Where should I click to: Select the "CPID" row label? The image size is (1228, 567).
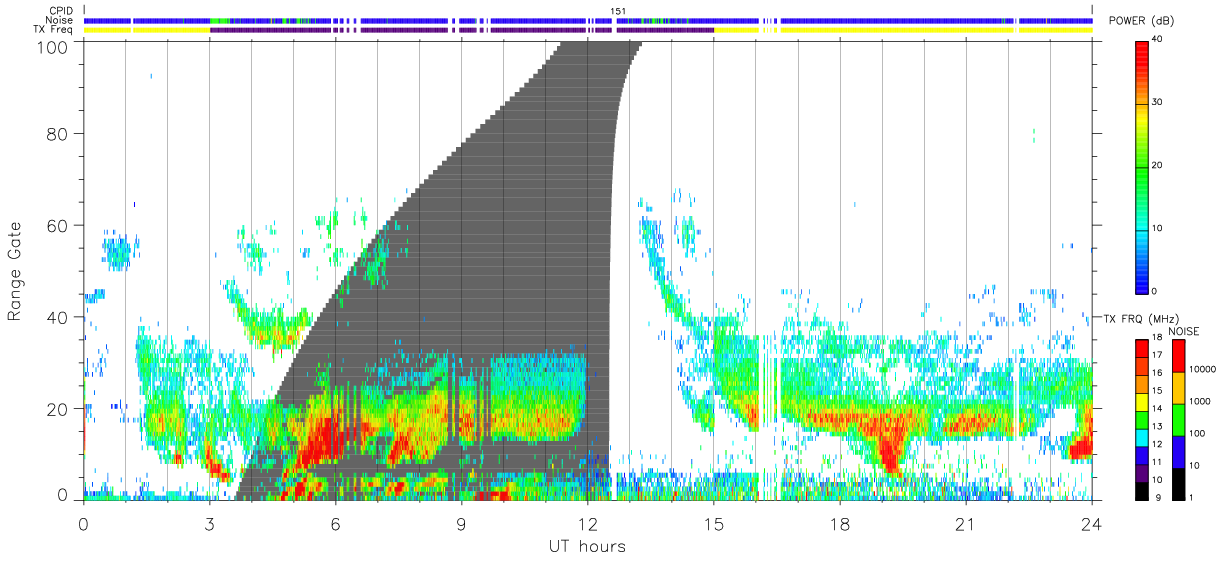click(x=62, y=11)
